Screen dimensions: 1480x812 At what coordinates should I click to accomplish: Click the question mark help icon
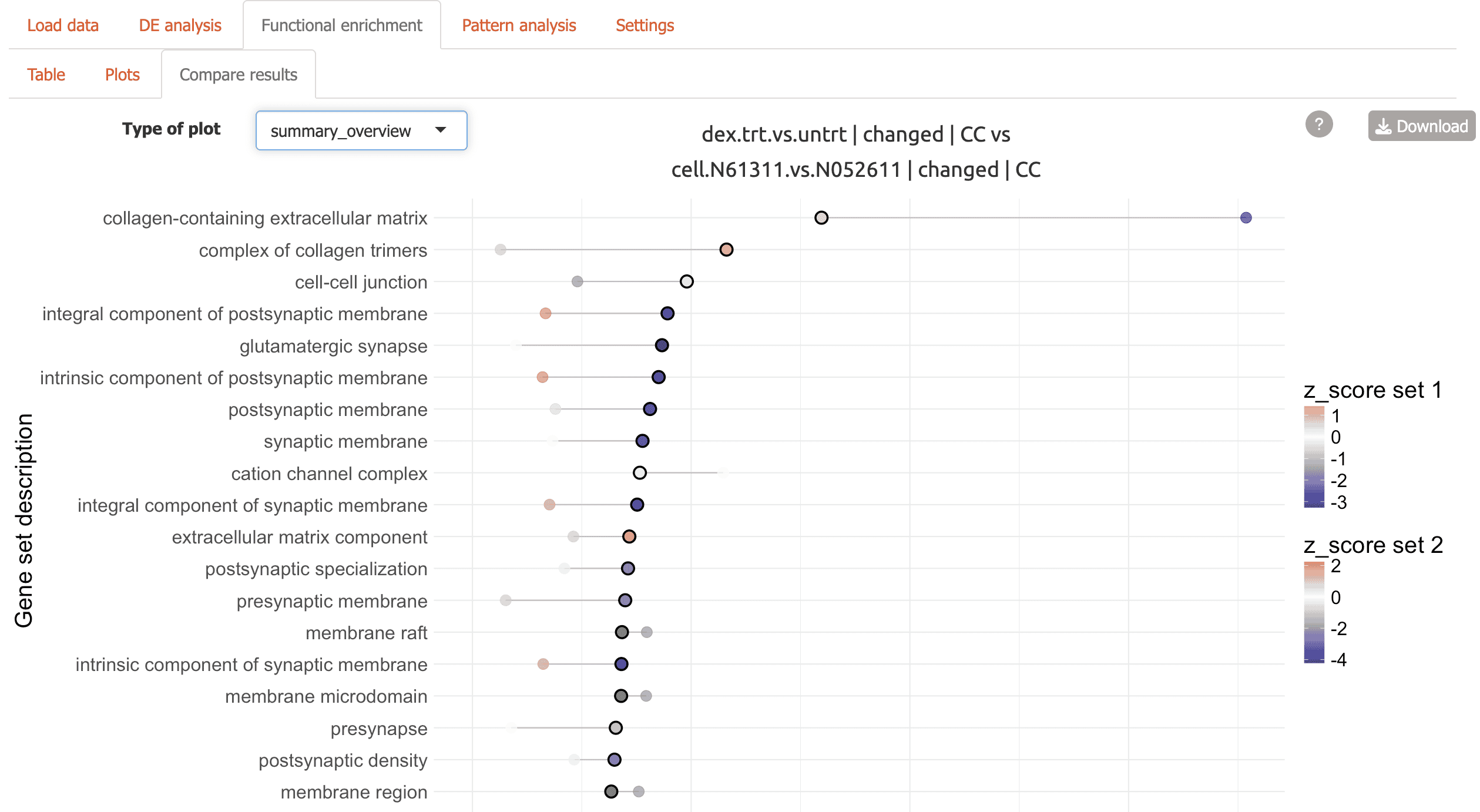(1318, 125)
